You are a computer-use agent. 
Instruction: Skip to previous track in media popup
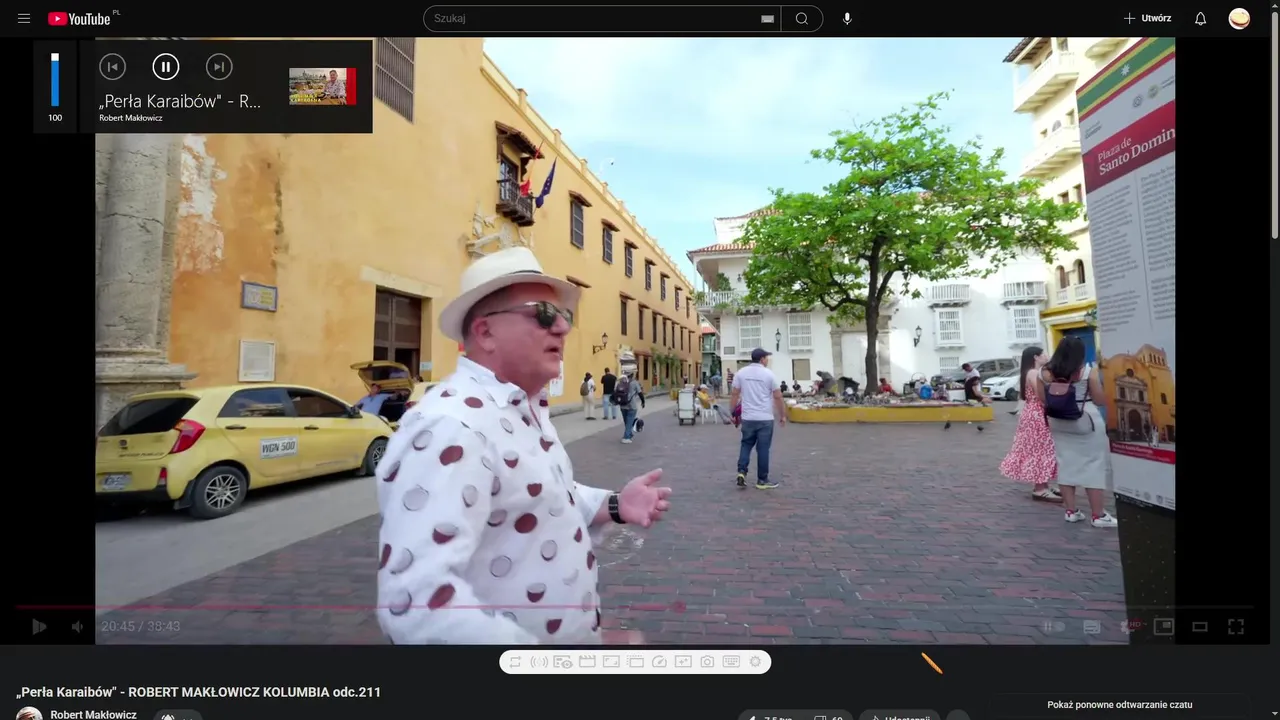click(112, 67)
